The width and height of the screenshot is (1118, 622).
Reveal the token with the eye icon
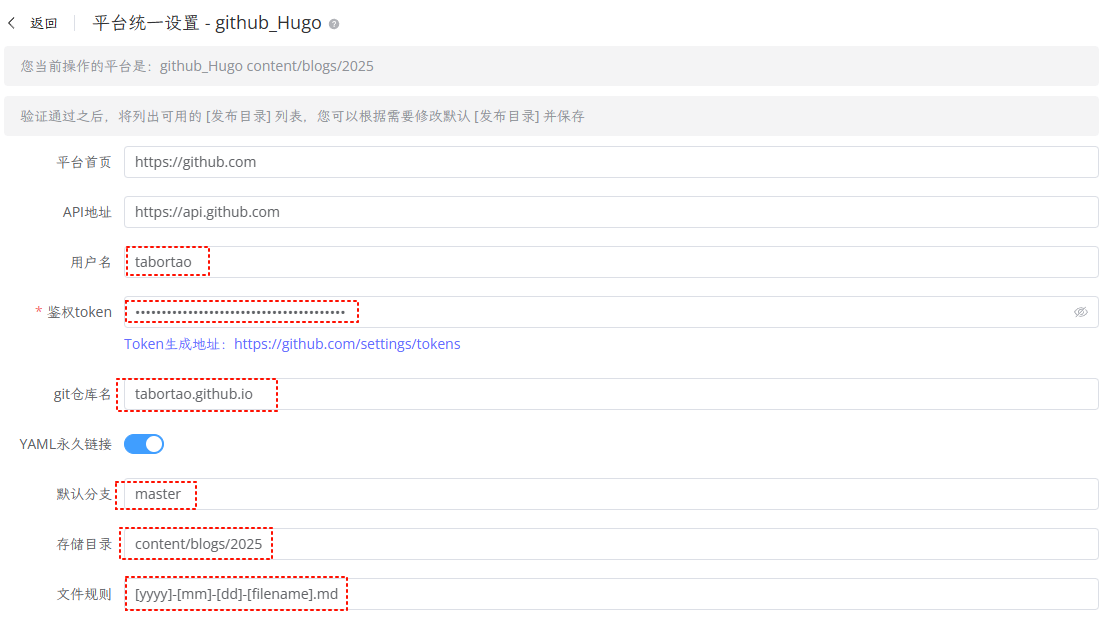click(x=1081, y=311)
